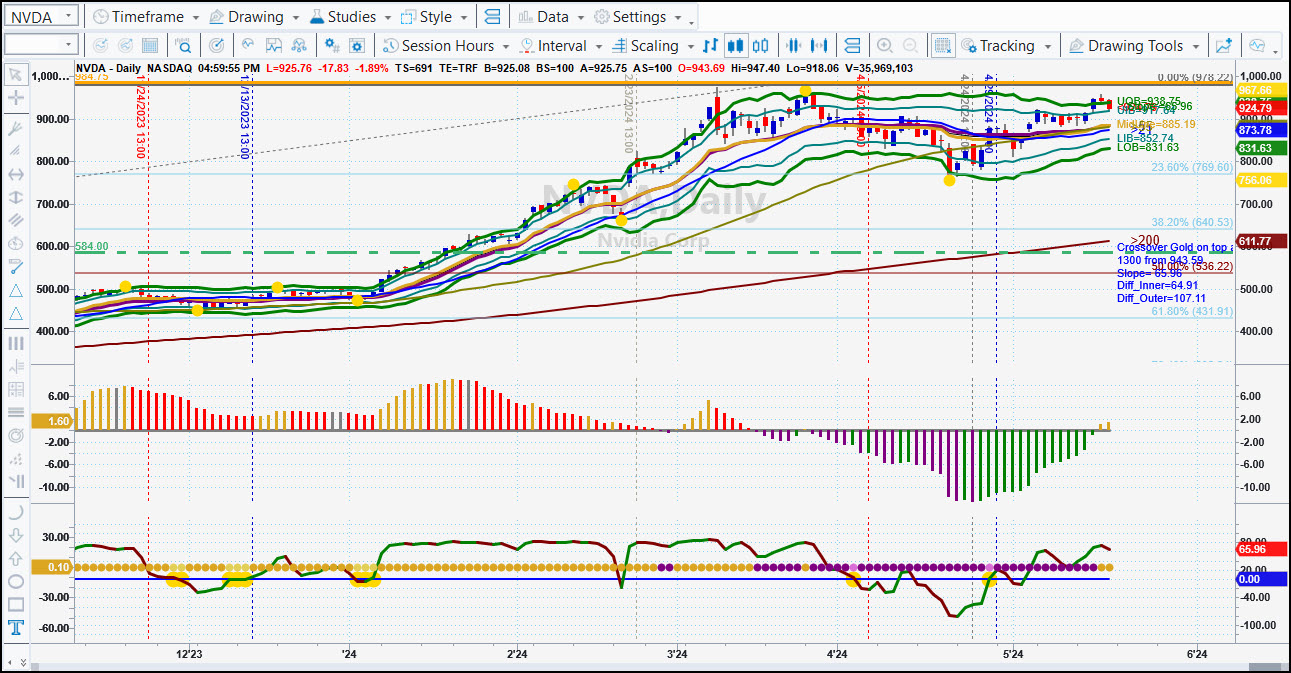Select the arc drawing tool
The width and height of the screenshot is (1291, 673).
click(15, 511)
